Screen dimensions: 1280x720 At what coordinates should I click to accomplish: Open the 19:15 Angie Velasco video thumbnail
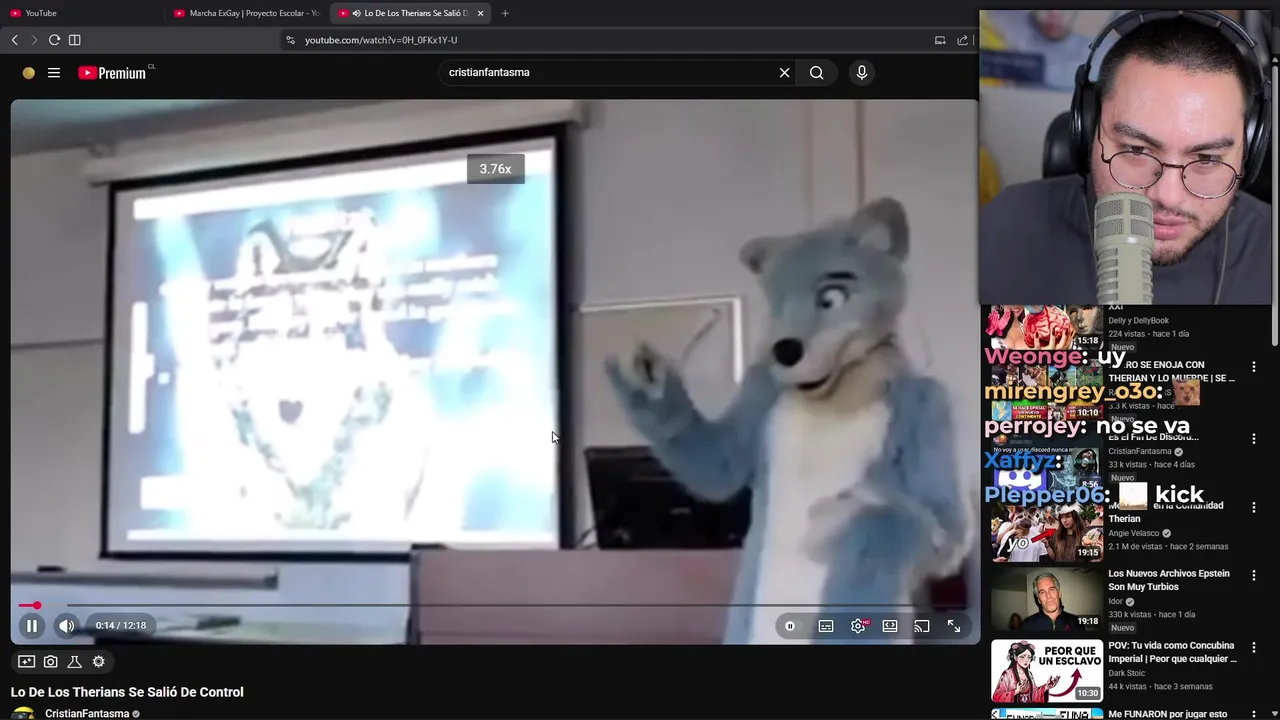[1046, 530]
